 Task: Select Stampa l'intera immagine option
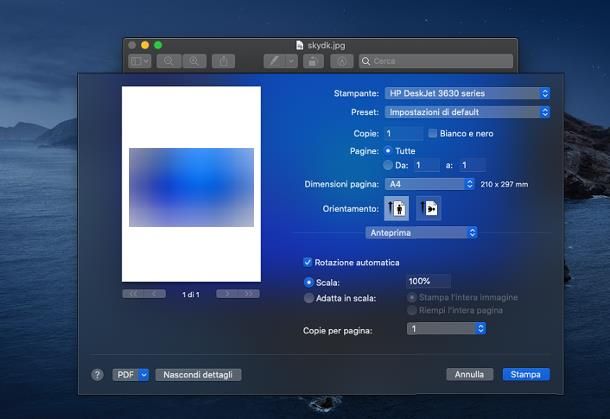(x=412, y=298)
